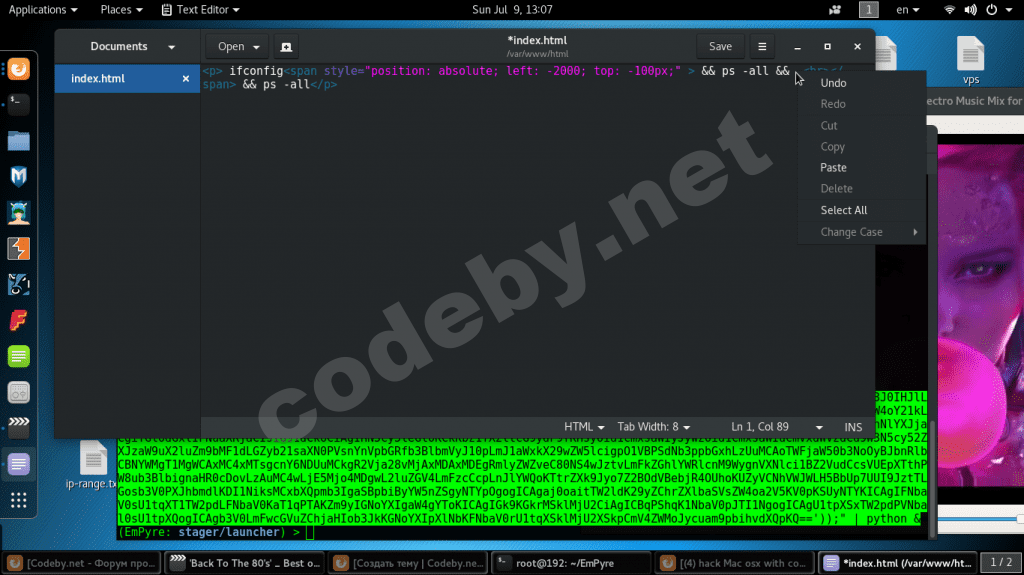Click Redo in the context menu
Image resolution: width=1024 pixels, height=575 pixels.
click(x=861, y=104)
